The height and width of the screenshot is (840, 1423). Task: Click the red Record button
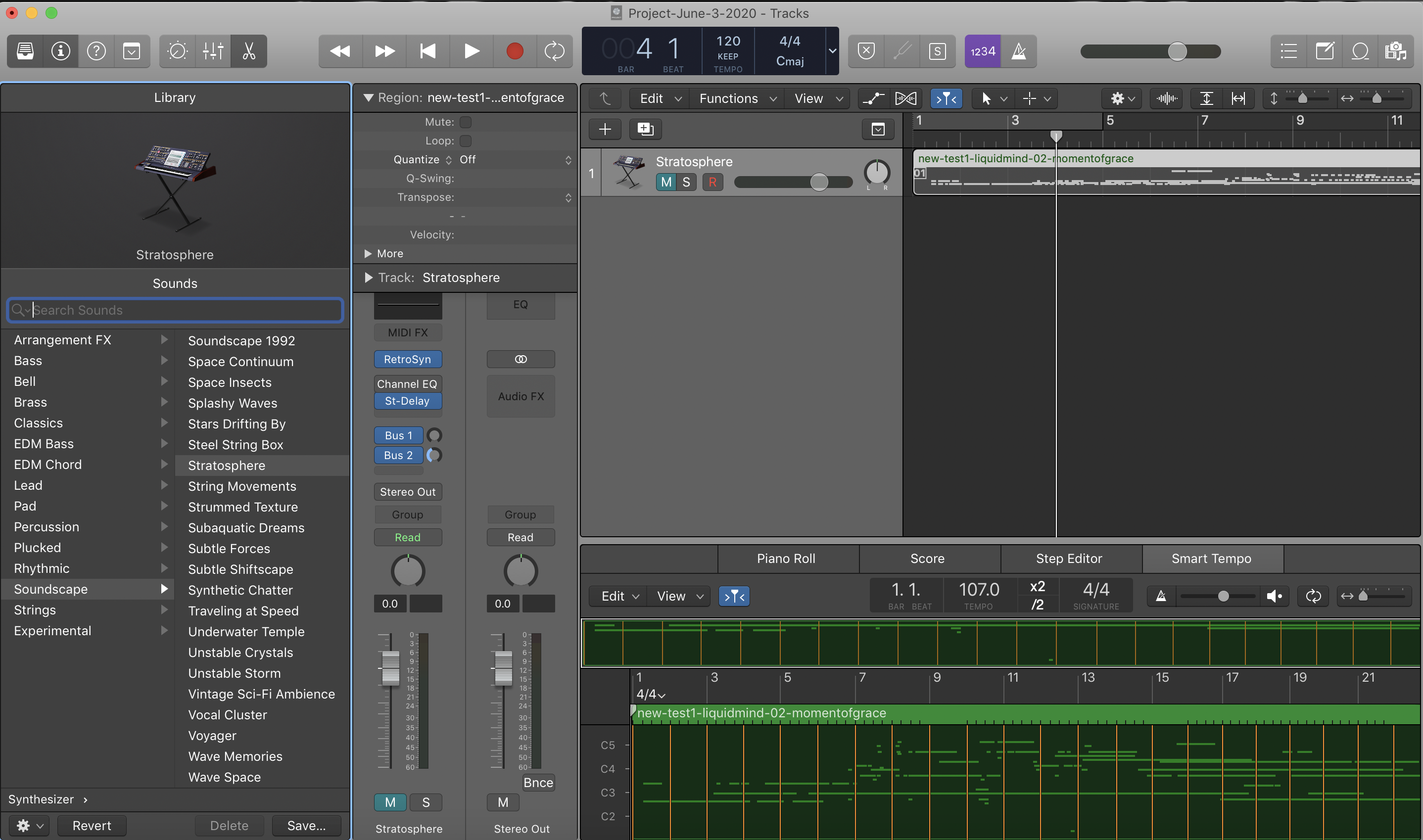514,51
